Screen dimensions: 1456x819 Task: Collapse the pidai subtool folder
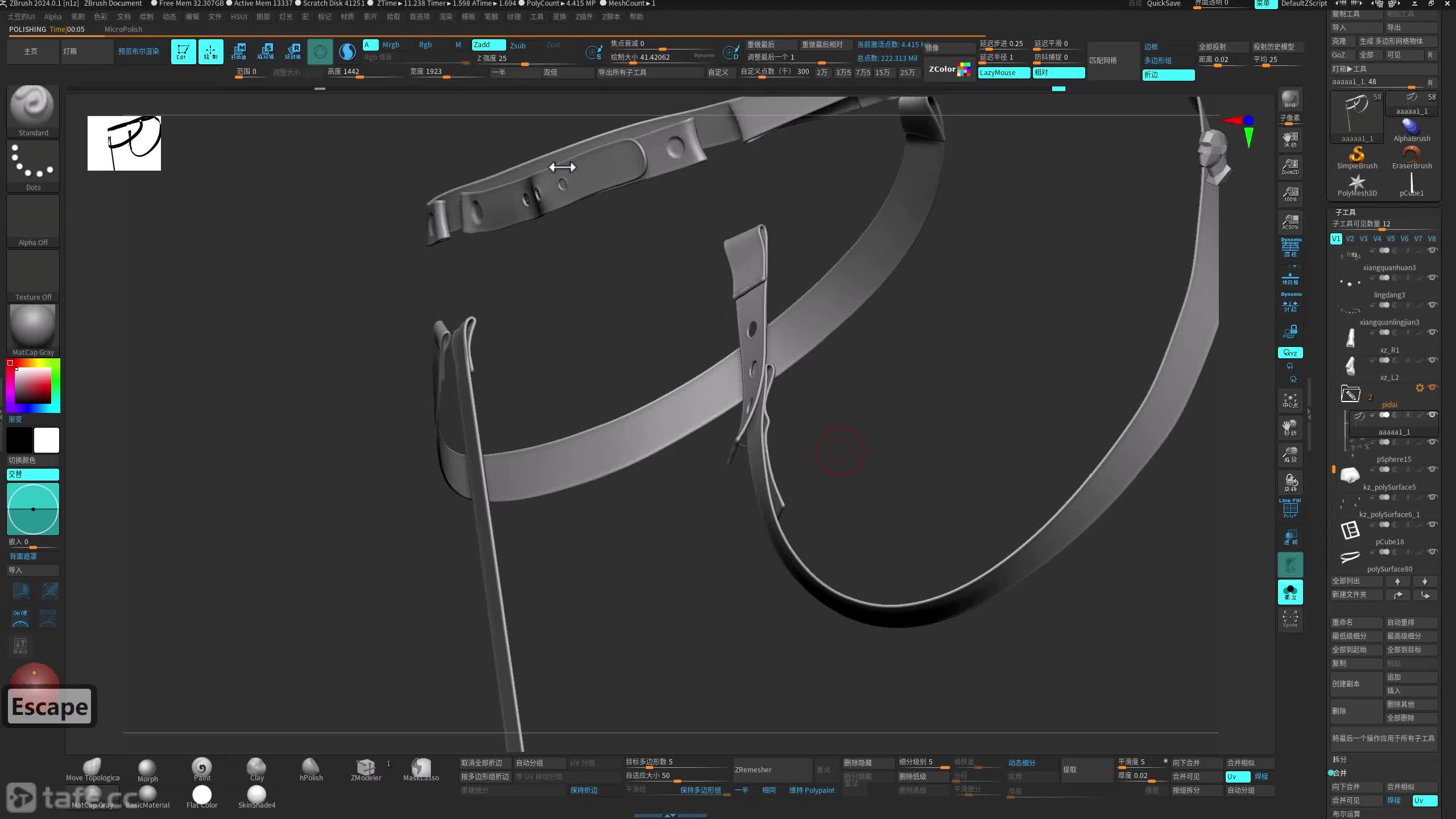1350,394
